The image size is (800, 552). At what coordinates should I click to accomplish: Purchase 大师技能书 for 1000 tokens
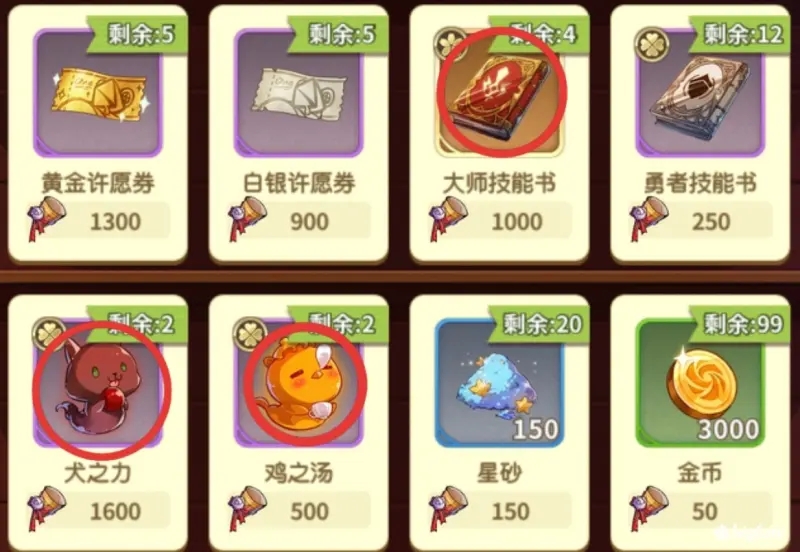pos(501,221)
